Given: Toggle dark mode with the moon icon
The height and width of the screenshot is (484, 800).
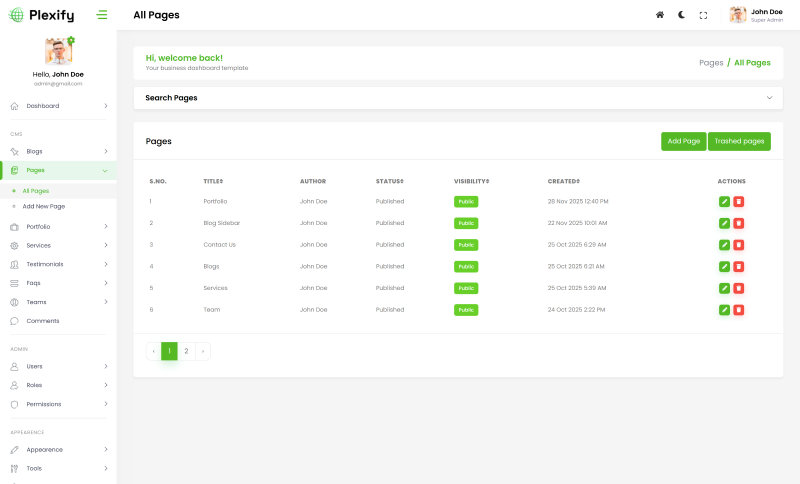Looking at the screenshot, I should click(x=681, y=15).
